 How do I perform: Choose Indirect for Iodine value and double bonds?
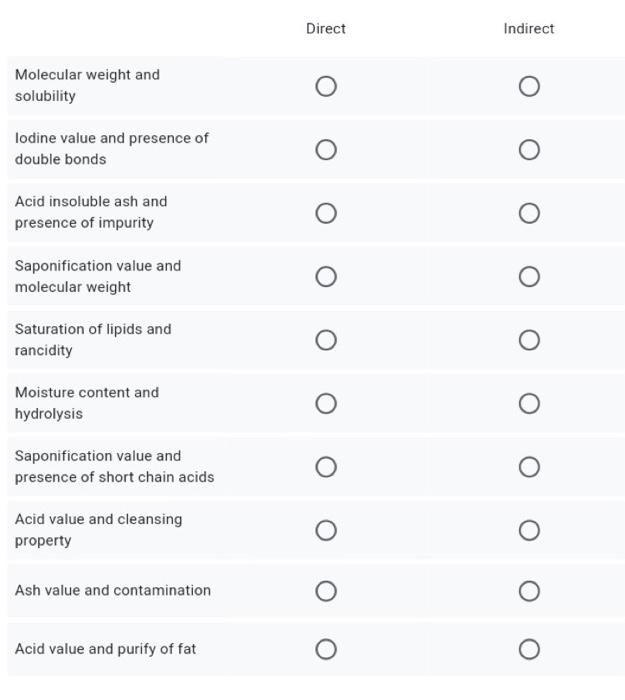pyautogui.click(x=529, y=149)
